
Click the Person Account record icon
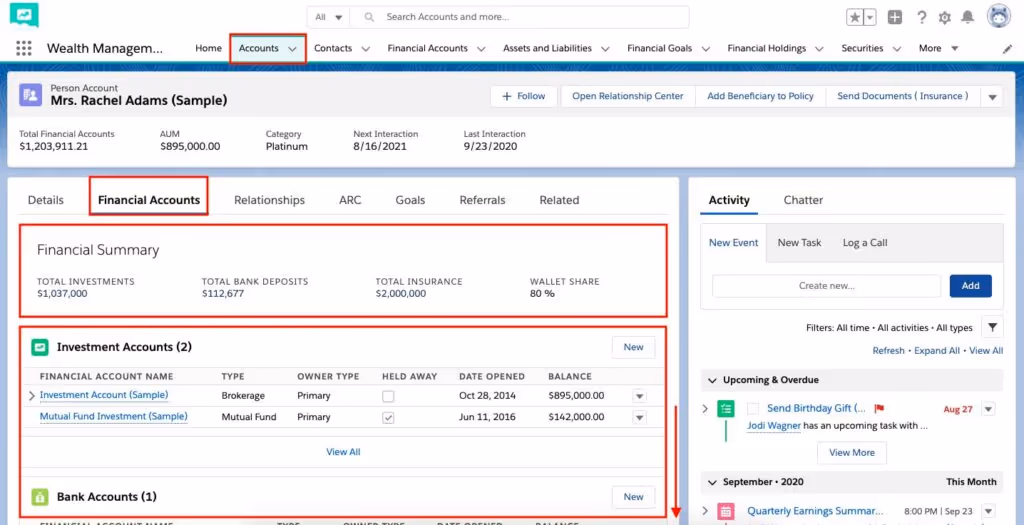coord(30,95)
